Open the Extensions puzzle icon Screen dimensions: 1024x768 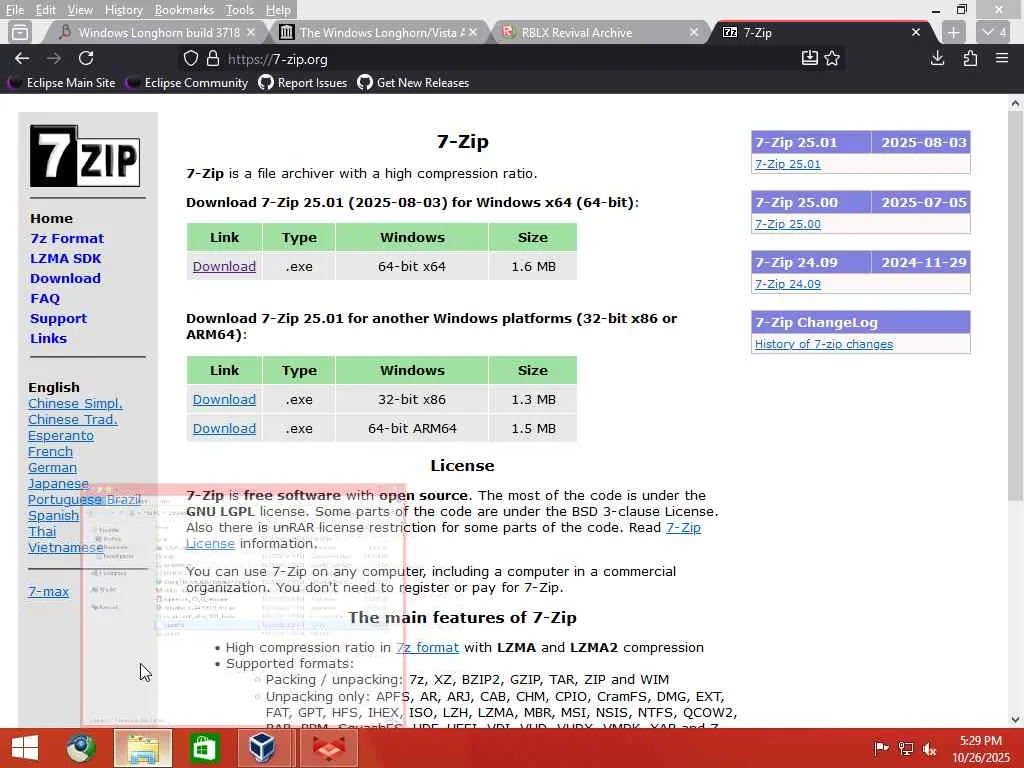970,59
